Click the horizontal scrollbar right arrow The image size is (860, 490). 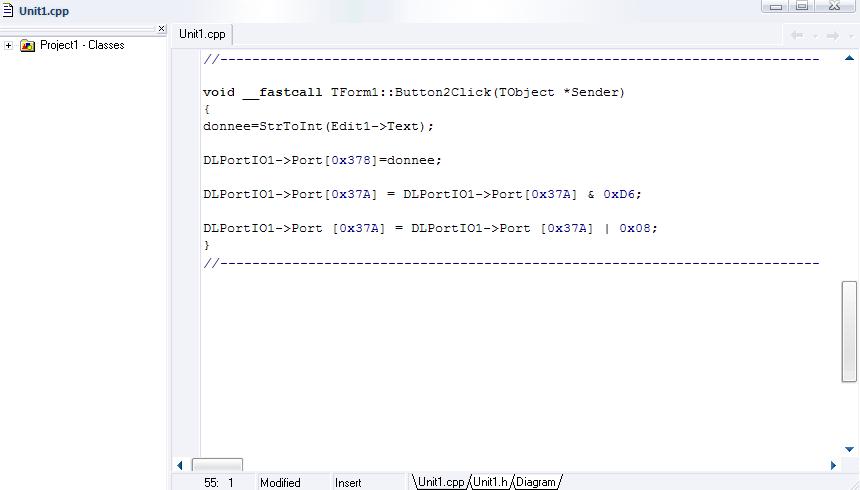pyautogui.click(x=833, y=465)
